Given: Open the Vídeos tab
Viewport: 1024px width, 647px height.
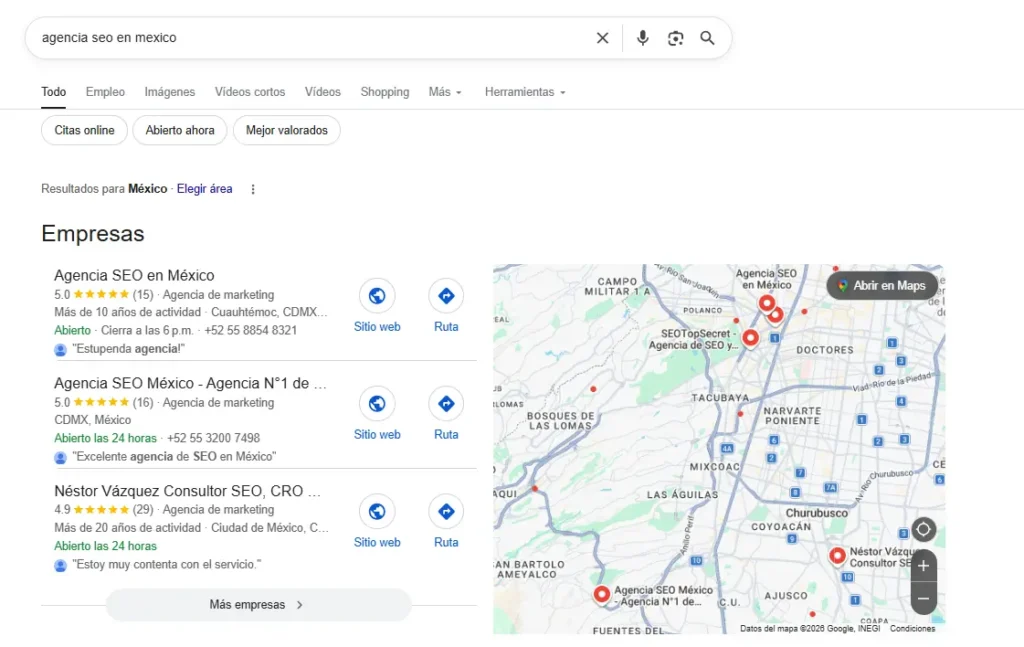Looking at the screenshot, I should (323, 92).
